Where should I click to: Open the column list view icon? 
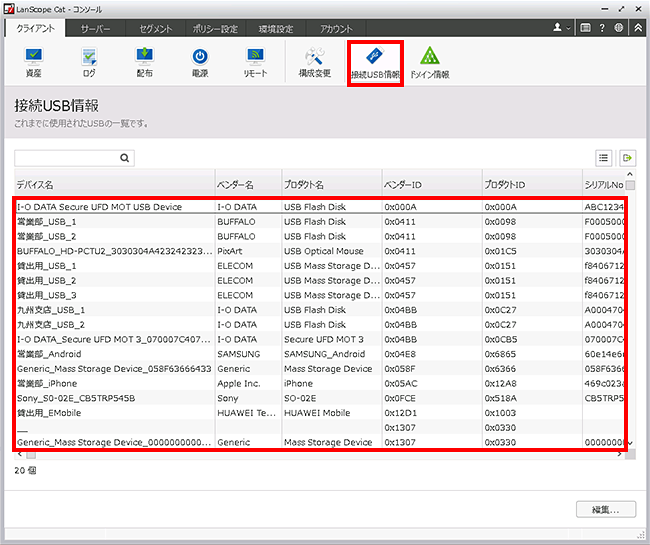coord(603,158)
